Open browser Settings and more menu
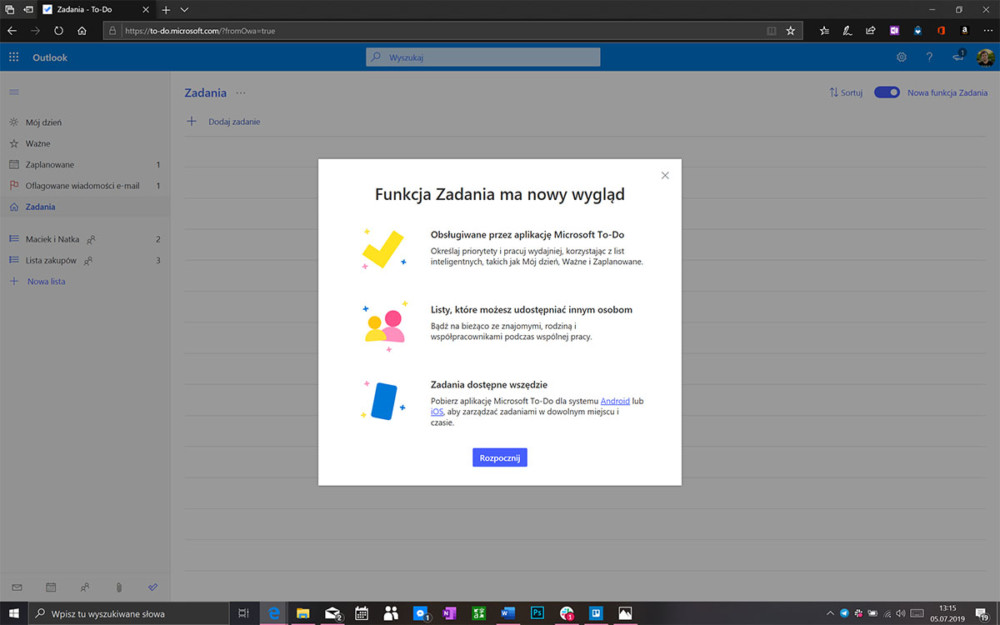Viewport: 1000px width, 625px height. (987, 31)
